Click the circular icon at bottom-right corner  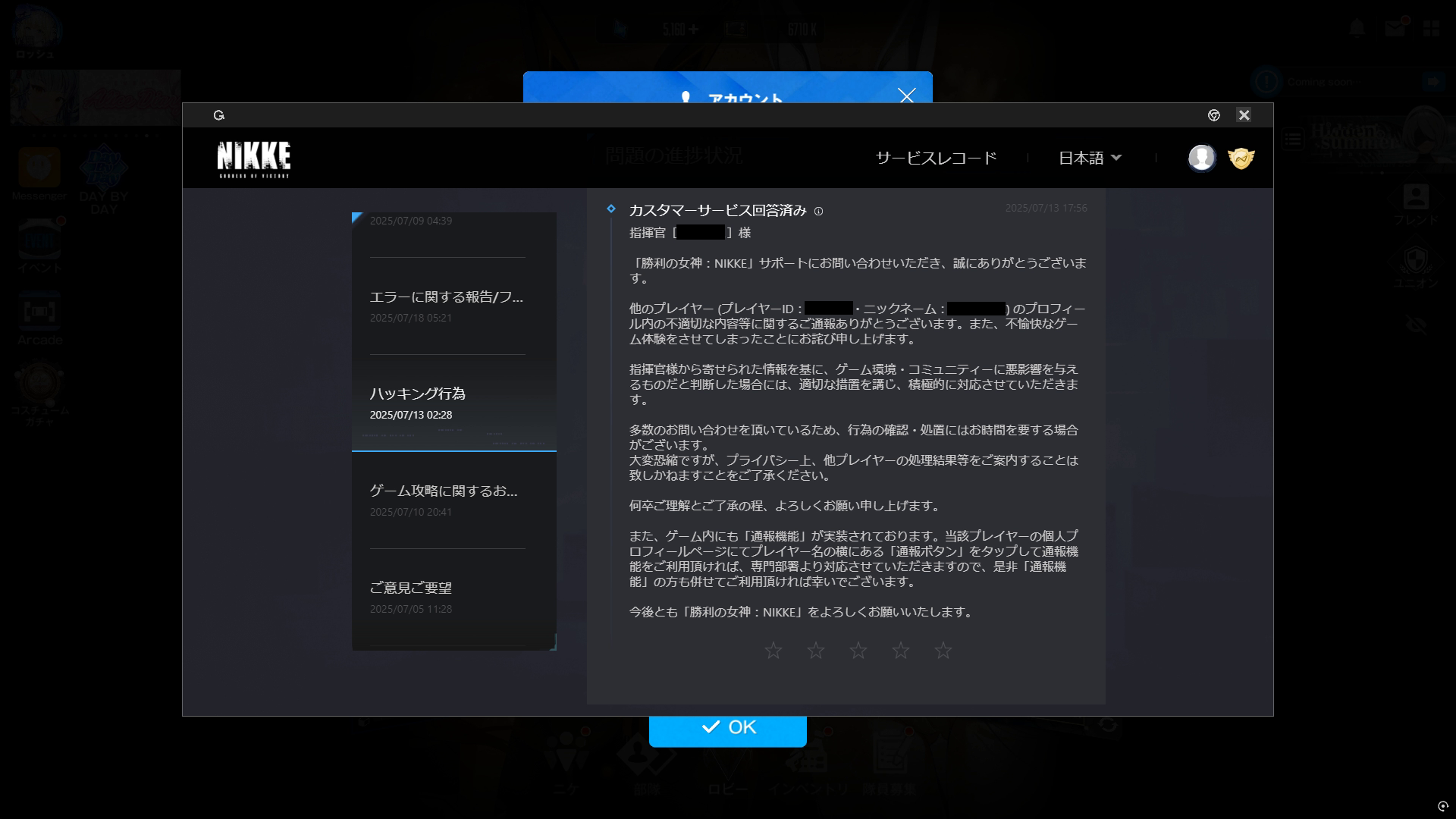click(1442, 806)
